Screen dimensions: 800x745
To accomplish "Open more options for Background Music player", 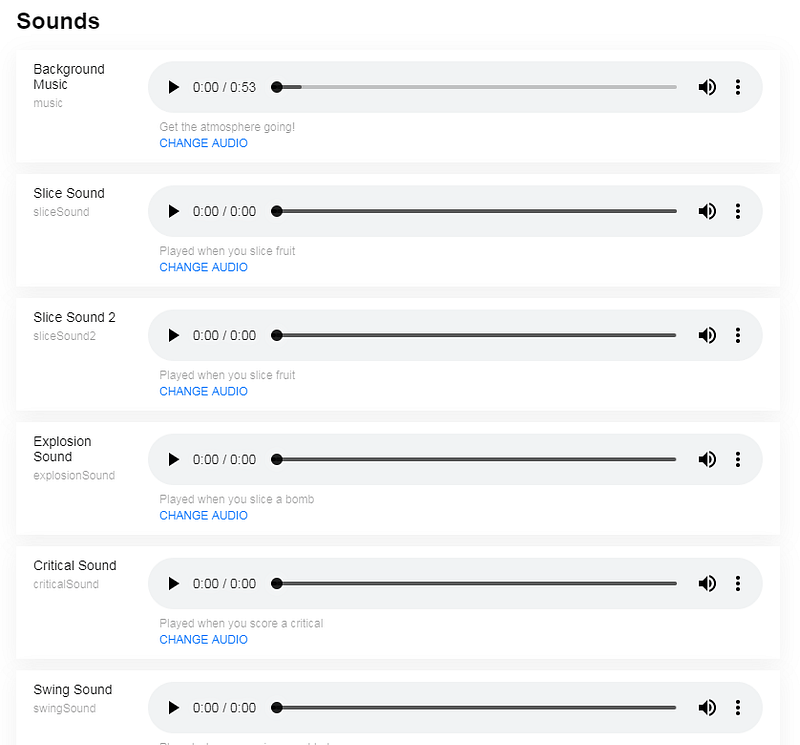I will (x=738, y=87).
